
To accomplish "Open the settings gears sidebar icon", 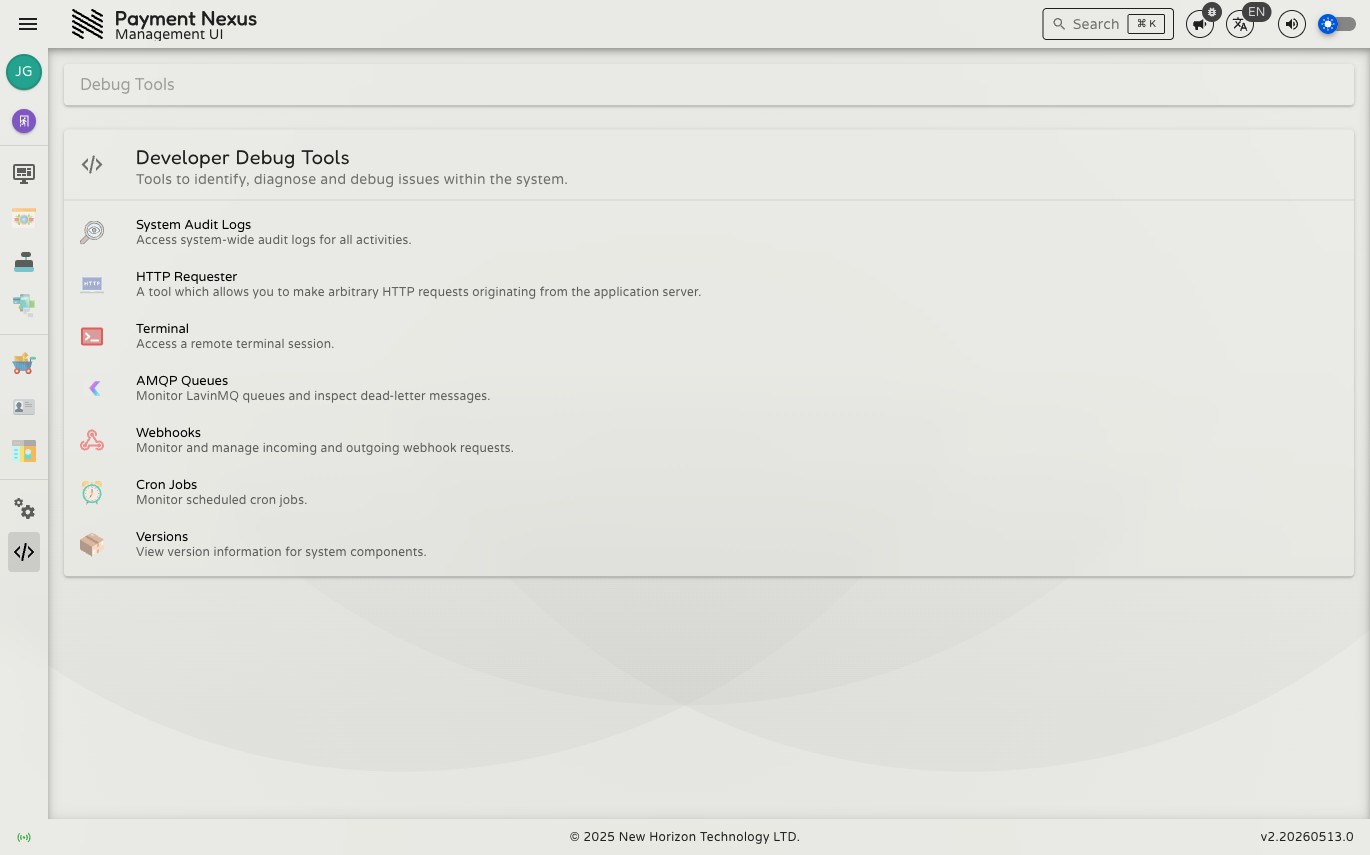I will [24, 508].
